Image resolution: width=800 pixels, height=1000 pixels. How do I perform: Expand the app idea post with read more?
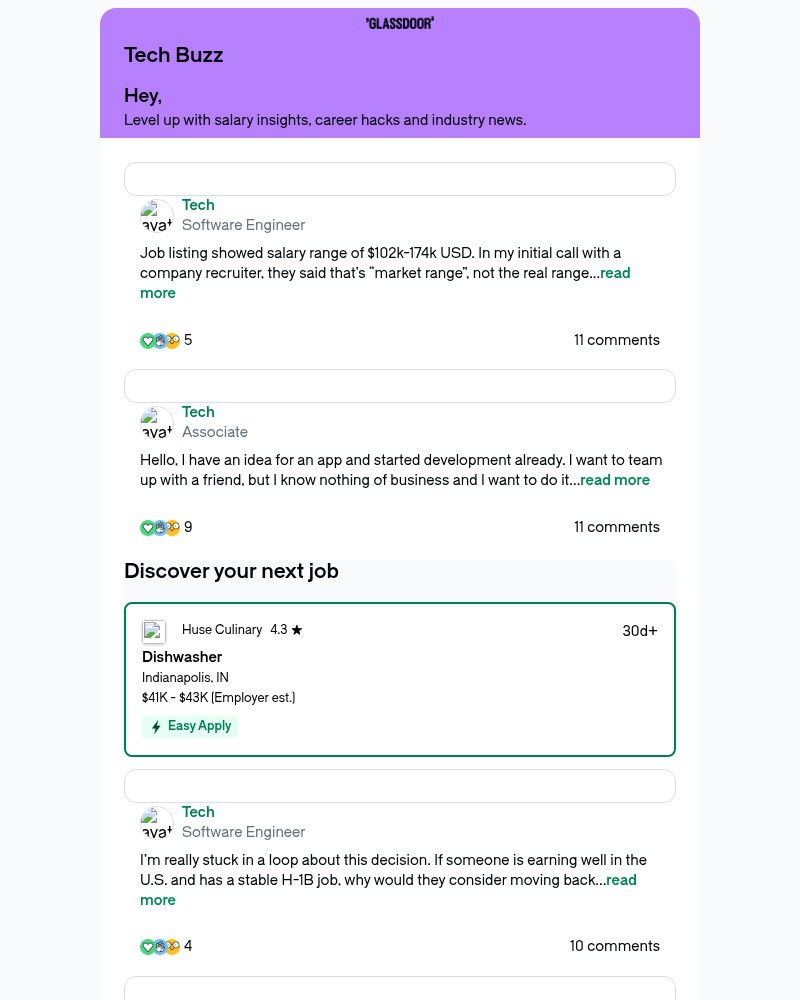click(615, 480)
